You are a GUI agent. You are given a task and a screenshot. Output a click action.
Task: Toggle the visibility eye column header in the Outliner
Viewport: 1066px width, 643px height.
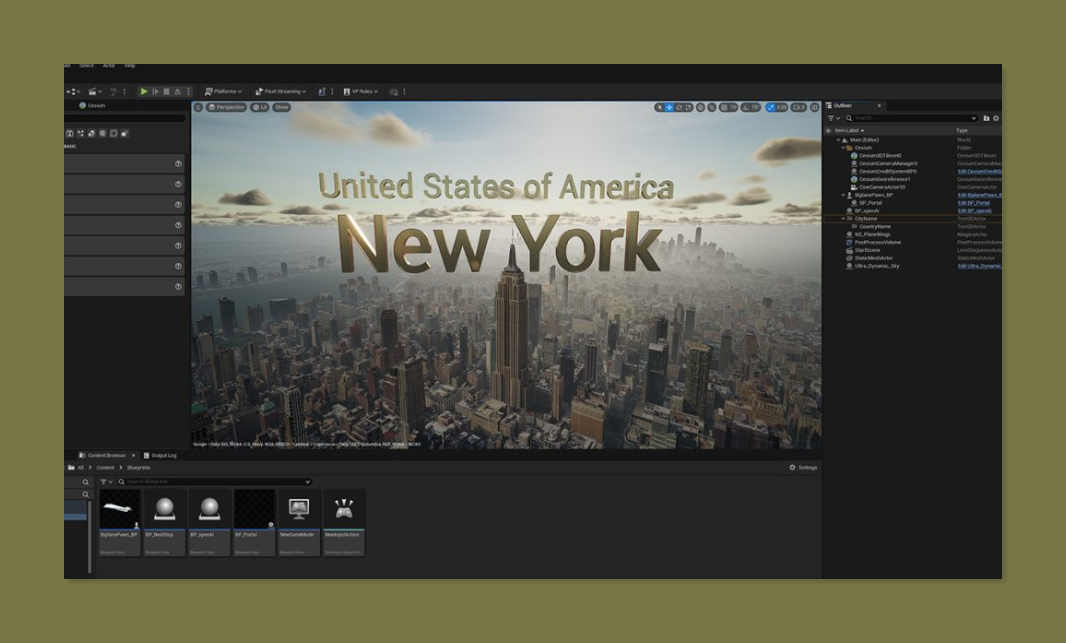[x=828, y=131]
